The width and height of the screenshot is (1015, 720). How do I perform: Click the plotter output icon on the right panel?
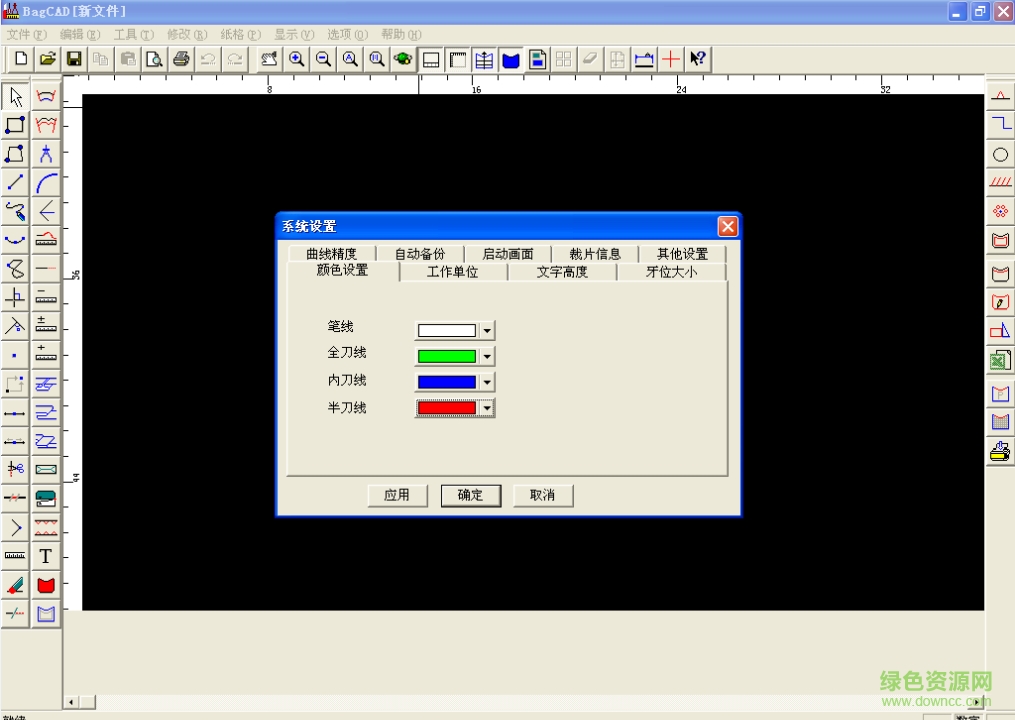click(1001, 450)
